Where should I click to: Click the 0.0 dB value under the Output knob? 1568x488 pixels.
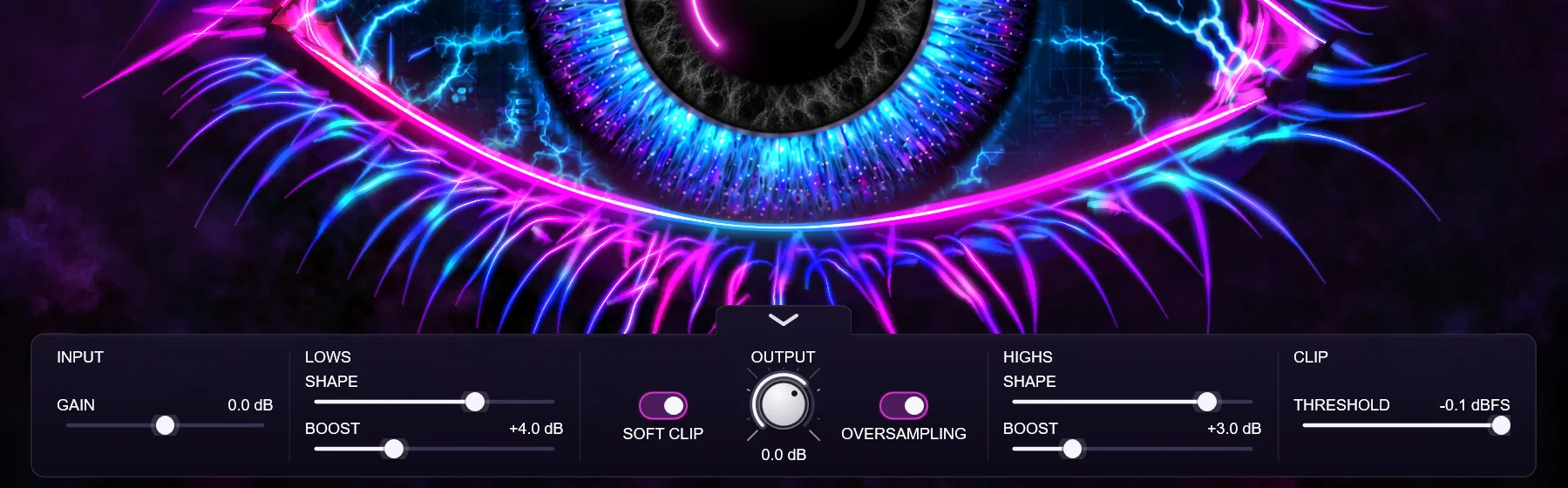(784, 455)
